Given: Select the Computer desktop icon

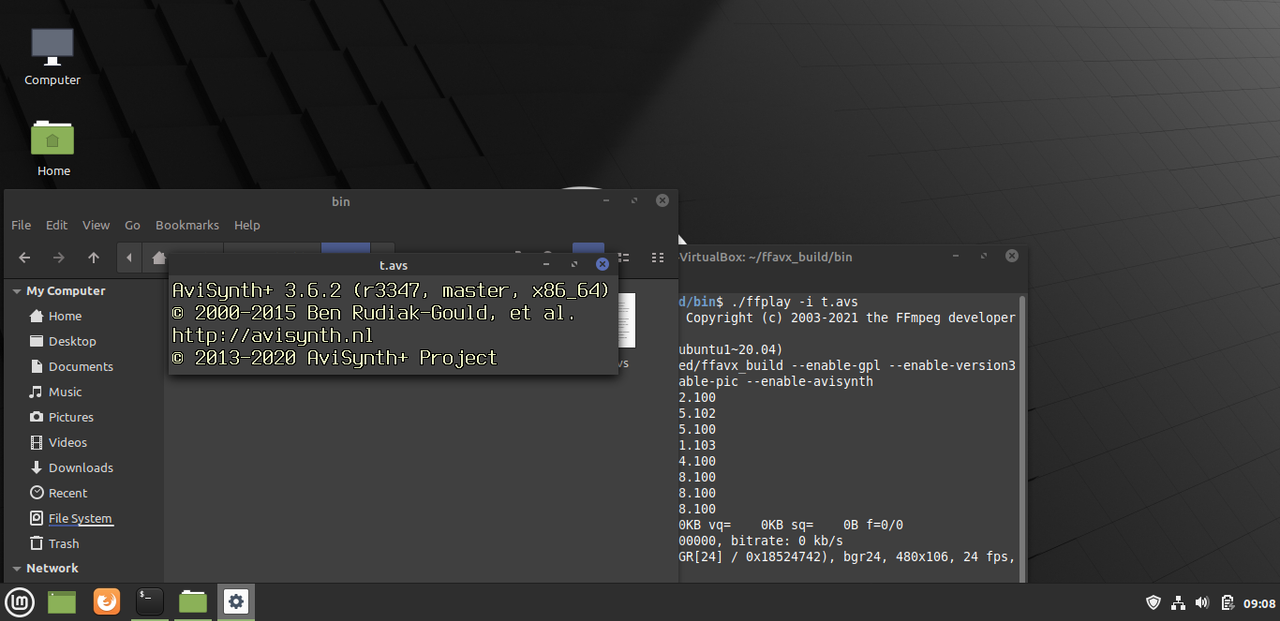Looking at the screenshot, I should coord(53,57).
